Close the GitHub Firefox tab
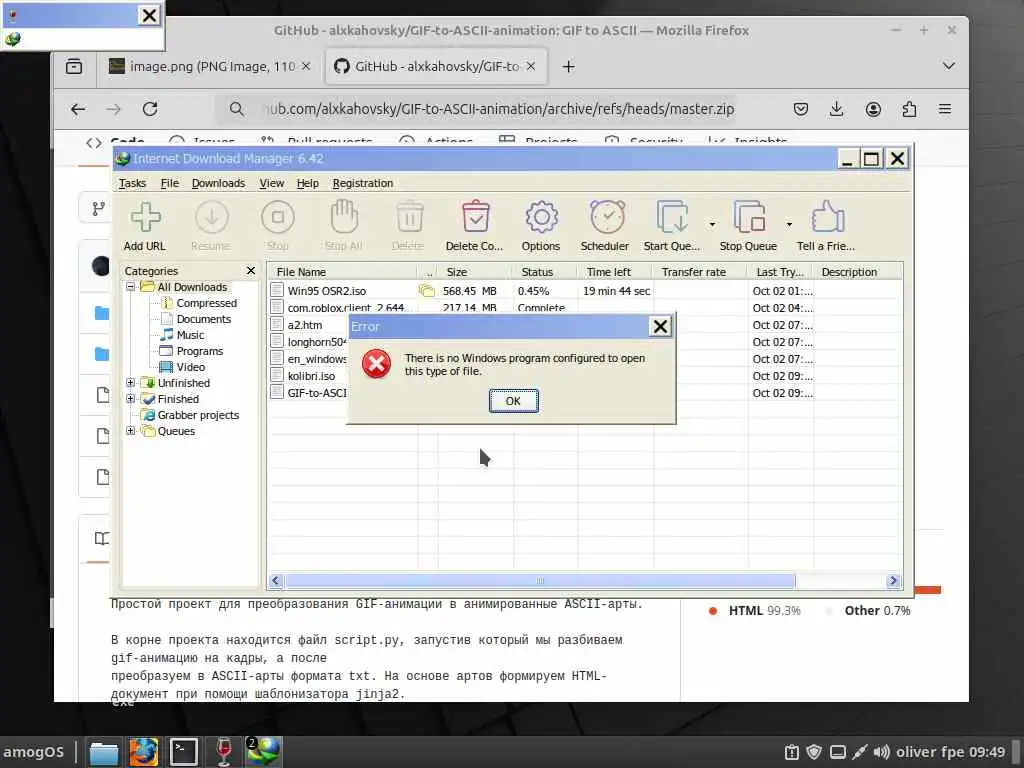1024x768 pixels. [531, 67]
